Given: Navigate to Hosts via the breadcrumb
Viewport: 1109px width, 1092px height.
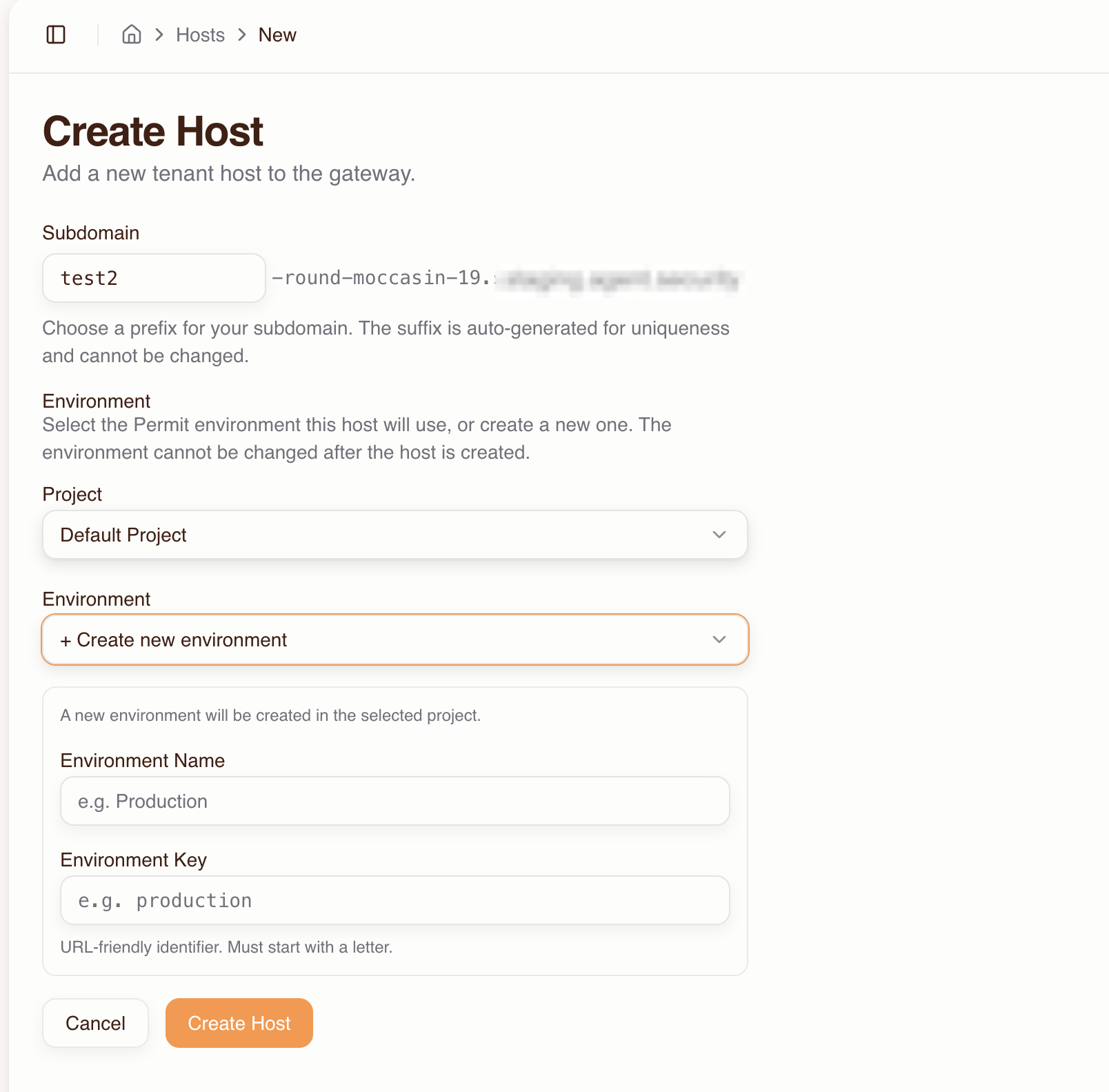Looking at the screenshot, I should coord(200,34).
